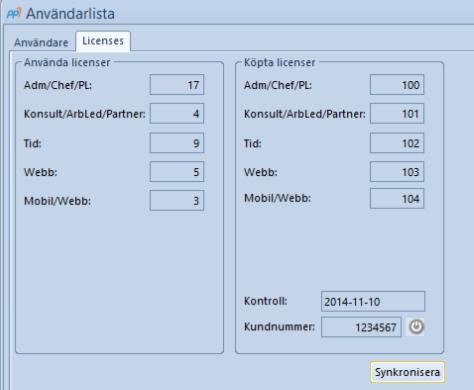474x390 pixels.
Task: Click Tid label under Använda licenser
Action: tap(33, 143)
